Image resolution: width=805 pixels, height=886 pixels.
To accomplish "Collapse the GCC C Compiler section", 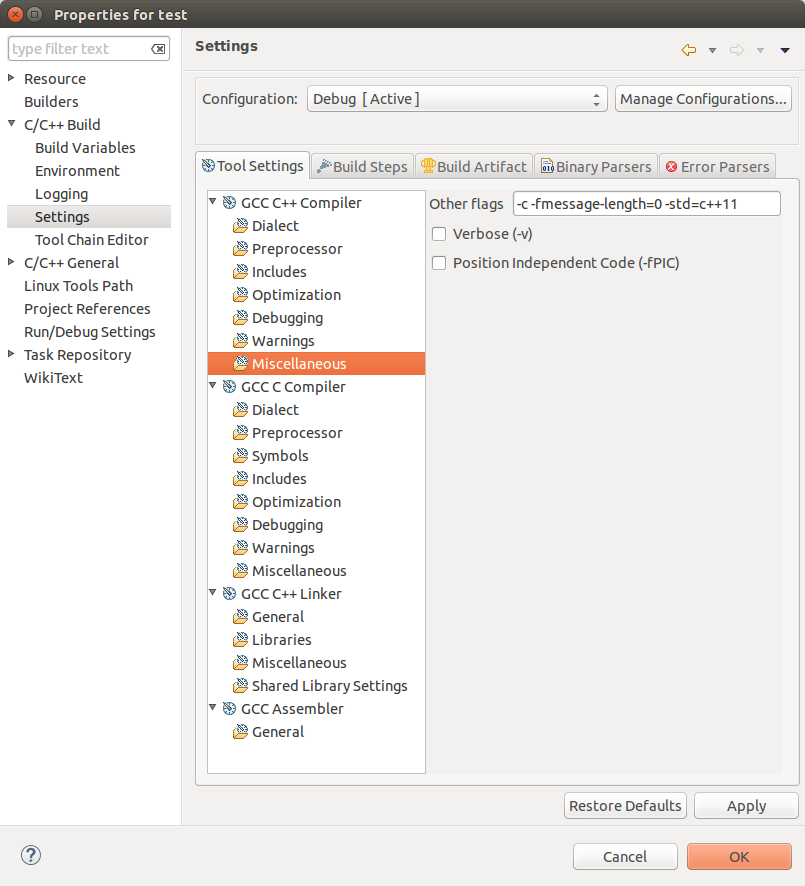I will 212,386.
